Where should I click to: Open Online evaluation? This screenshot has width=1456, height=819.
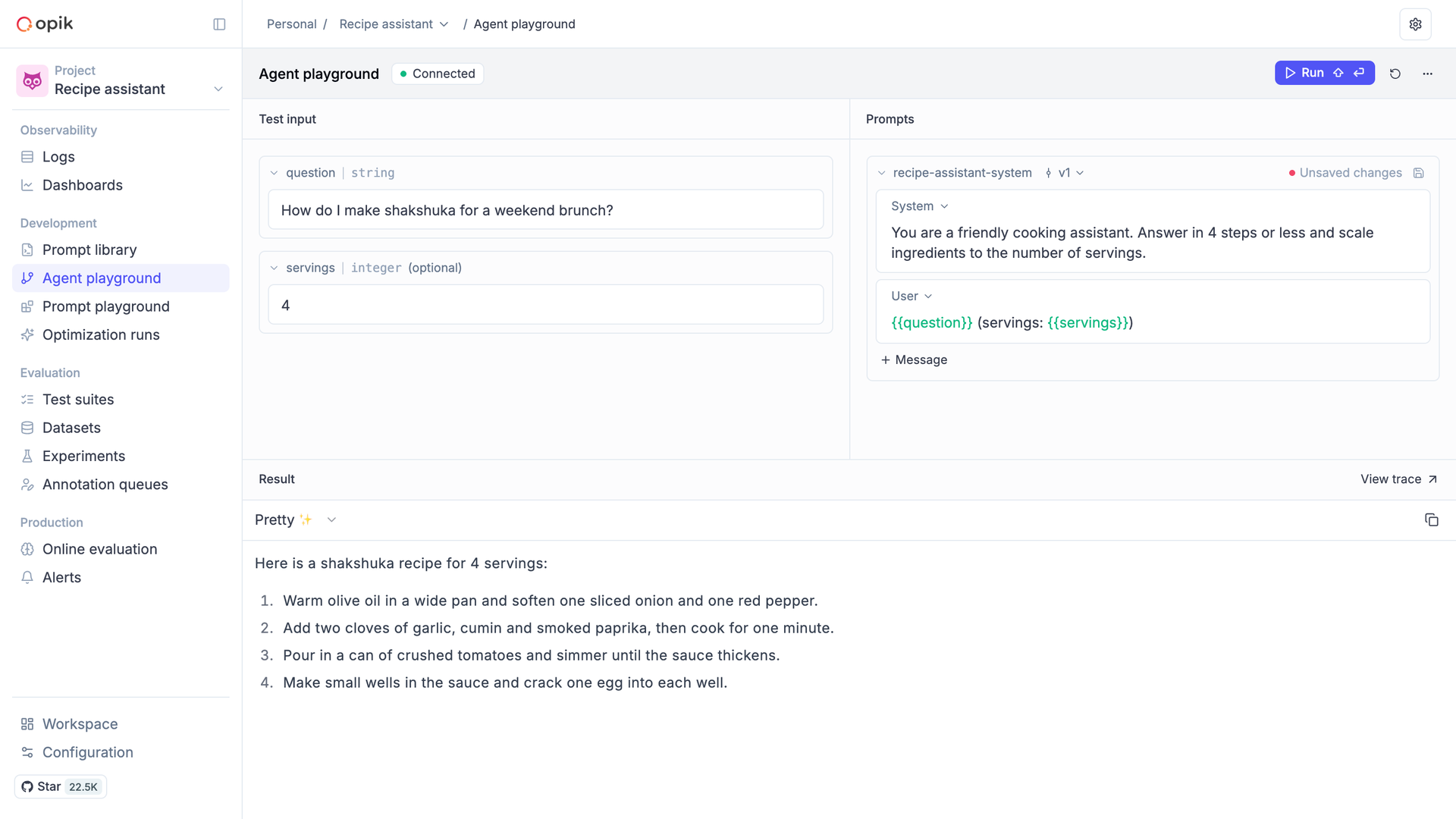click(x=121, y=549)
